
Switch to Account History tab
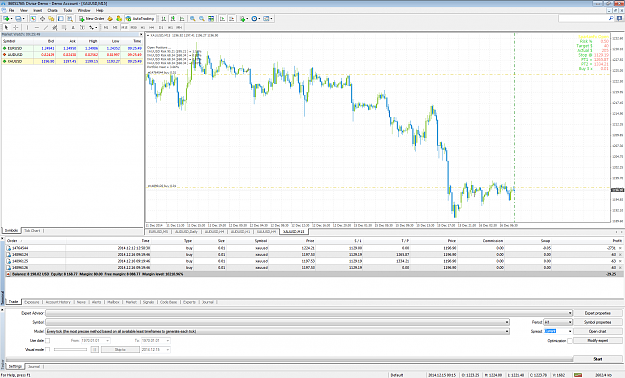click(58, 302)
